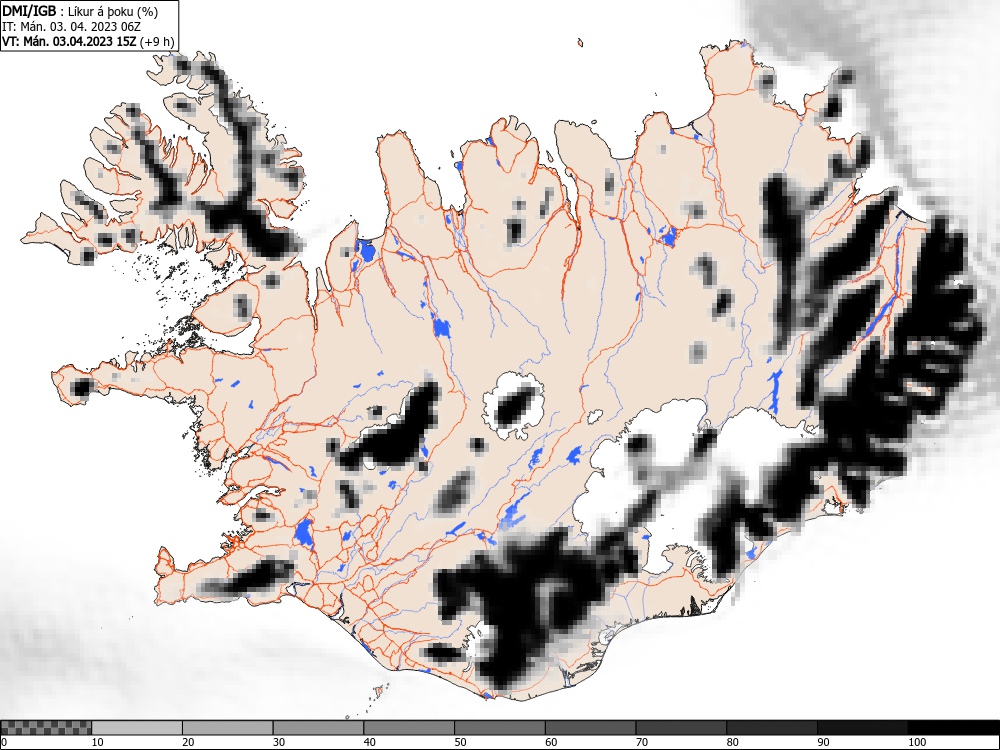
Task: Click the DMI/IGB Líkur á þoku title
Action: pyautogui.click(x=80, y=11)
